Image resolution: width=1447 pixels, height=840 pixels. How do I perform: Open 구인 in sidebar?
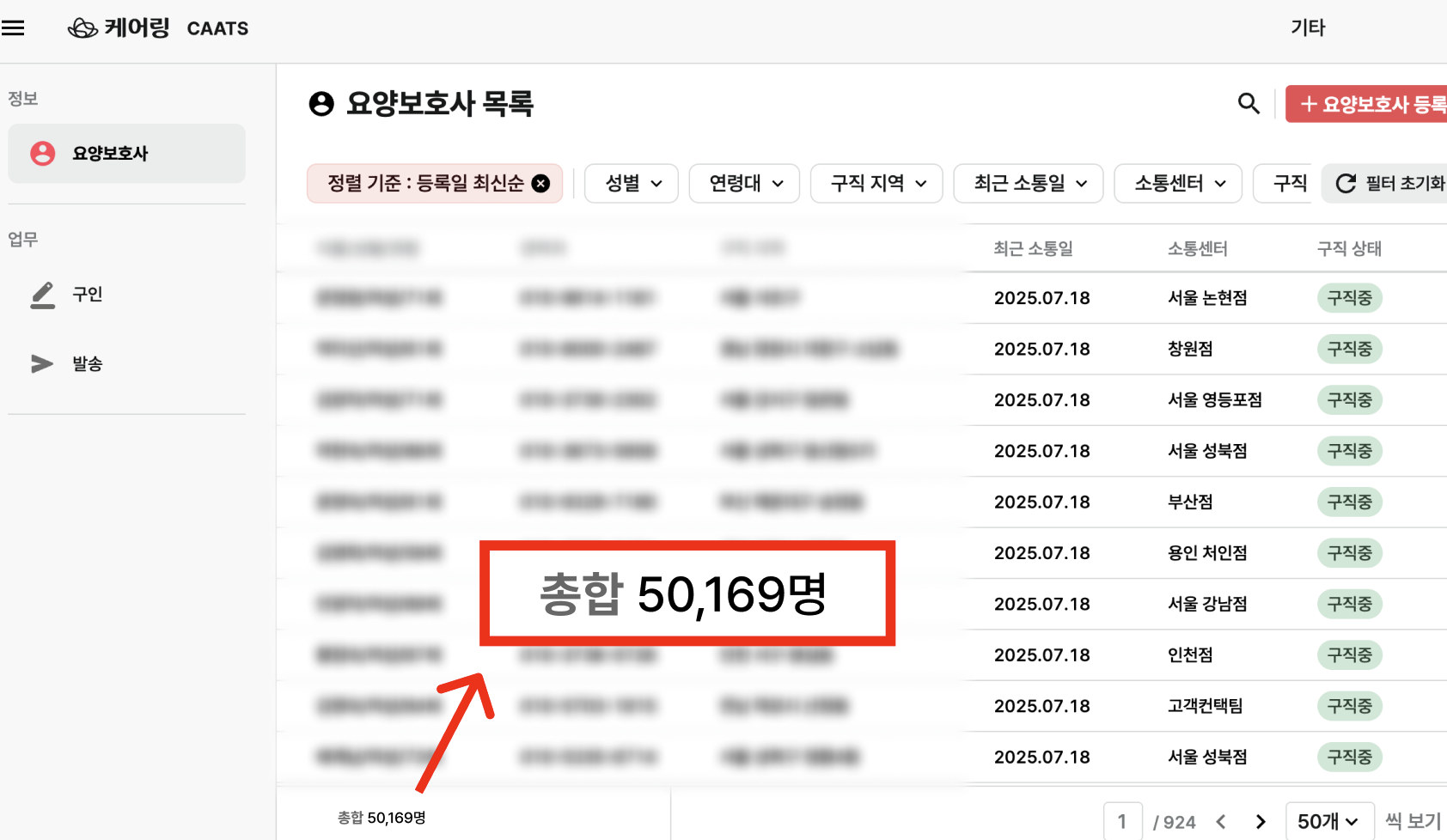pos(87,294)
